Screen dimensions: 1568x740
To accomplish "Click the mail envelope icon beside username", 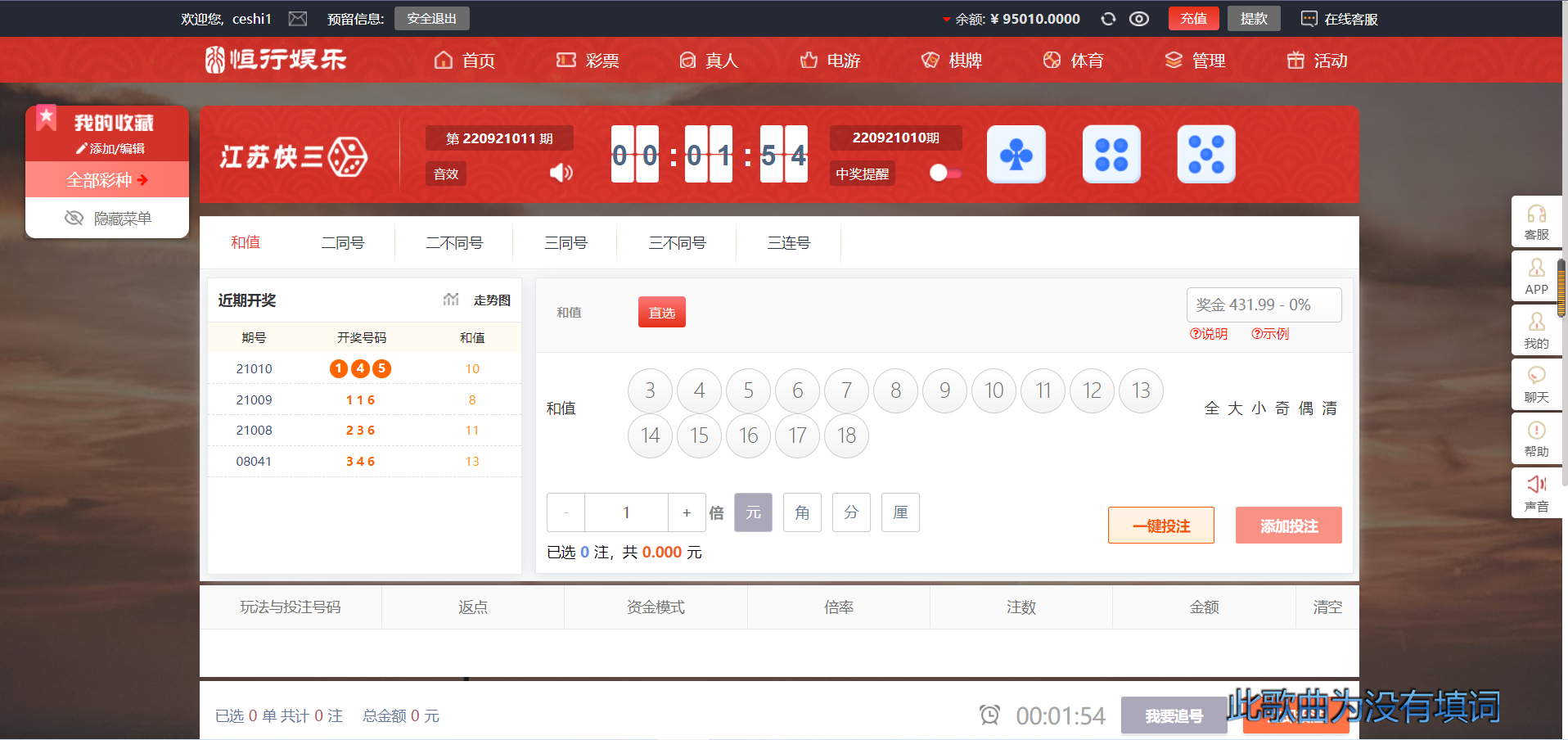I will click(x=298, y=19).
